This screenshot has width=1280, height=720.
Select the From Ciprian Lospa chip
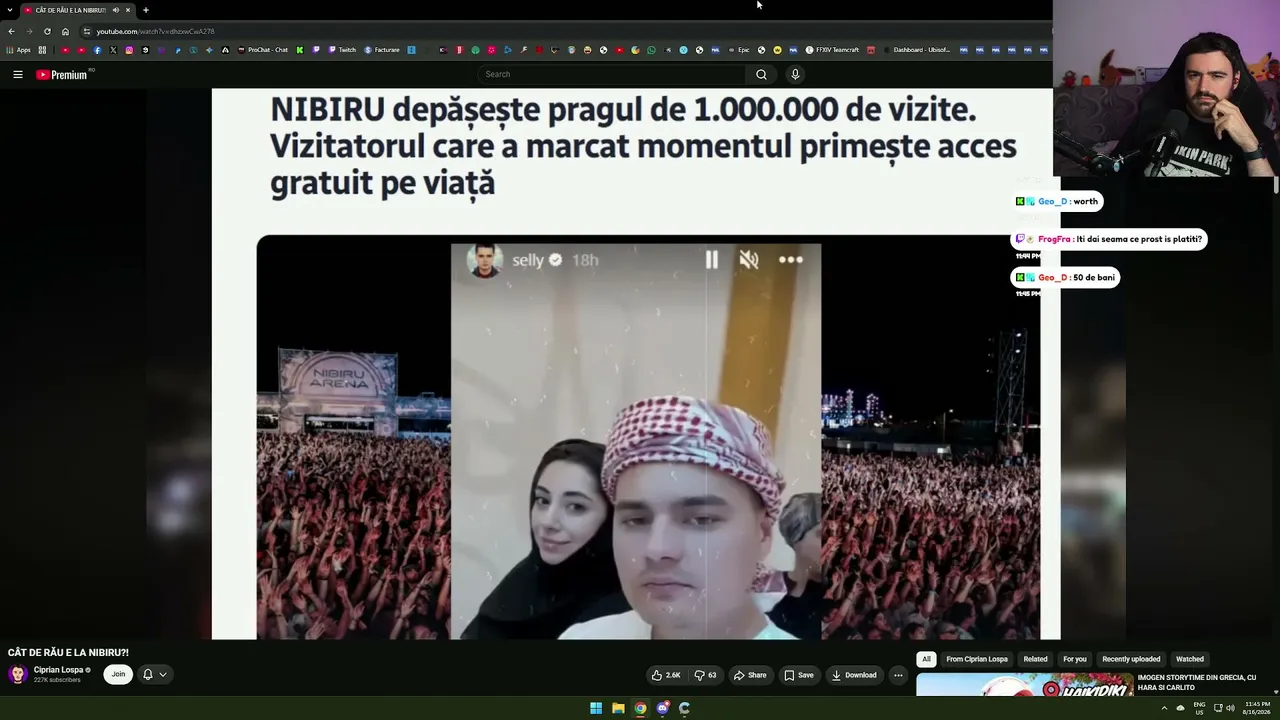[x=977, y=659]
